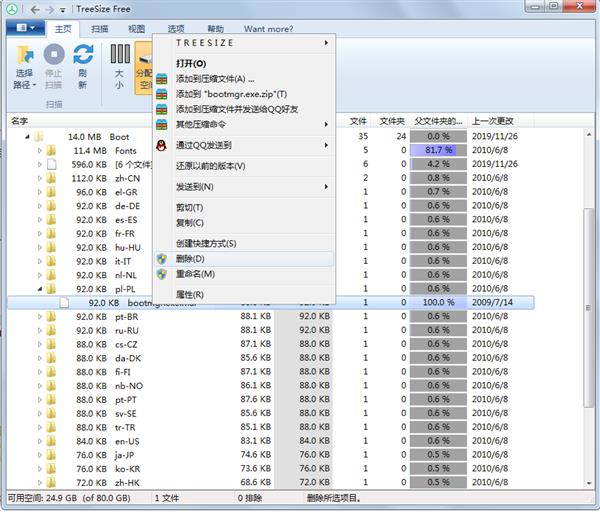Screen dimensions: 600x512
Task: Choose 删除(D) in context menu
Action: click(x=244, y=259)
